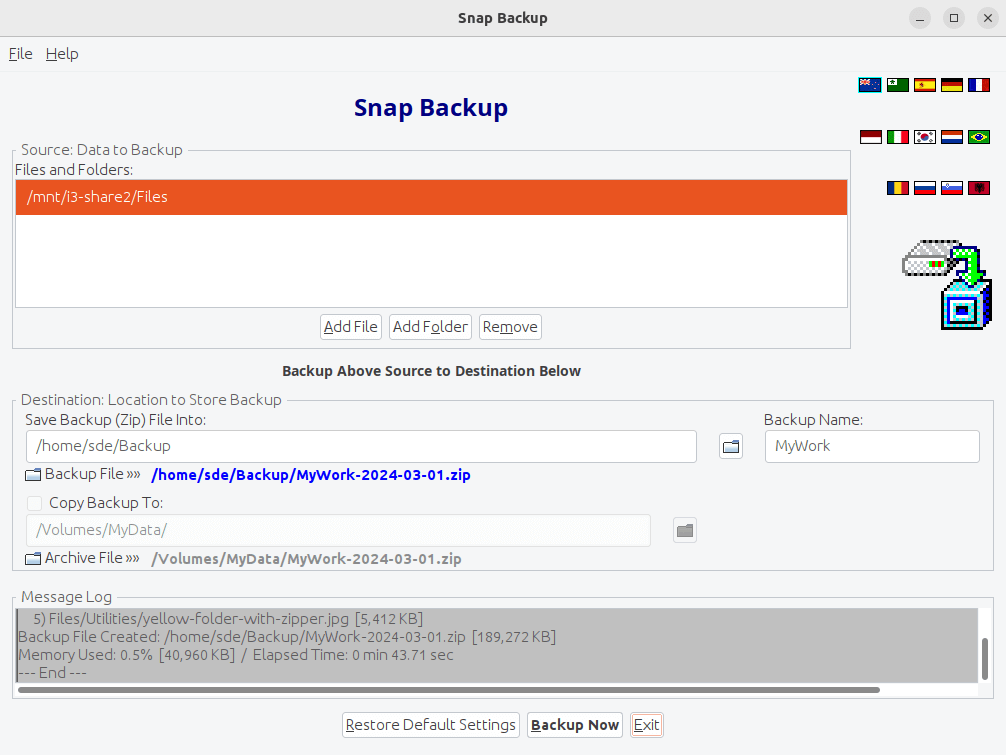Click the Message Log vertical scrollbar
Image resolution: width=1006 pixels, height=755 pixels.
[985, 659]
